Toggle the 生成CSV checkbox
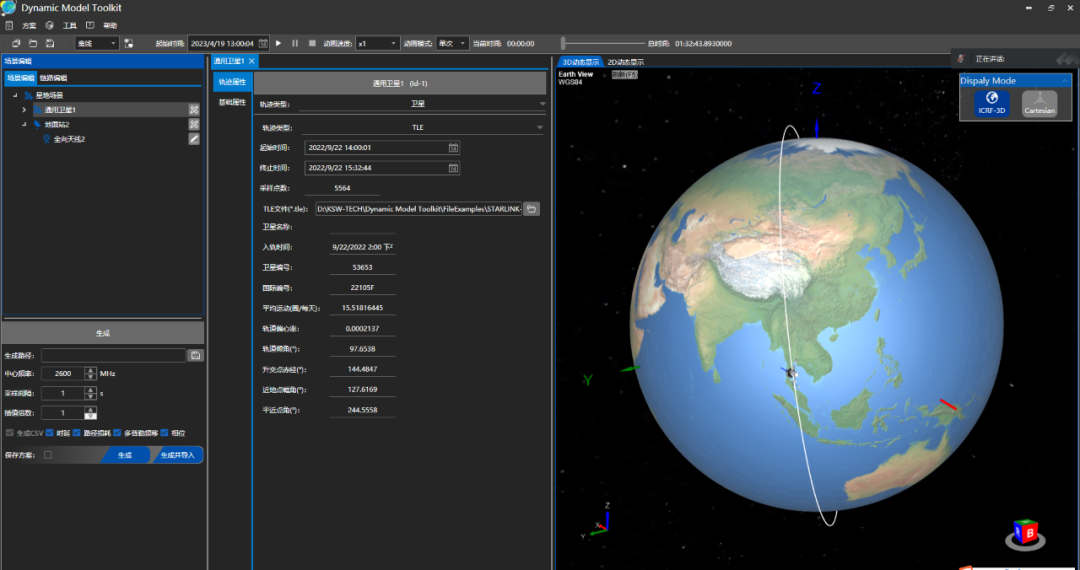Screen dimensions: 1080x570 click(x=10, y=433)
